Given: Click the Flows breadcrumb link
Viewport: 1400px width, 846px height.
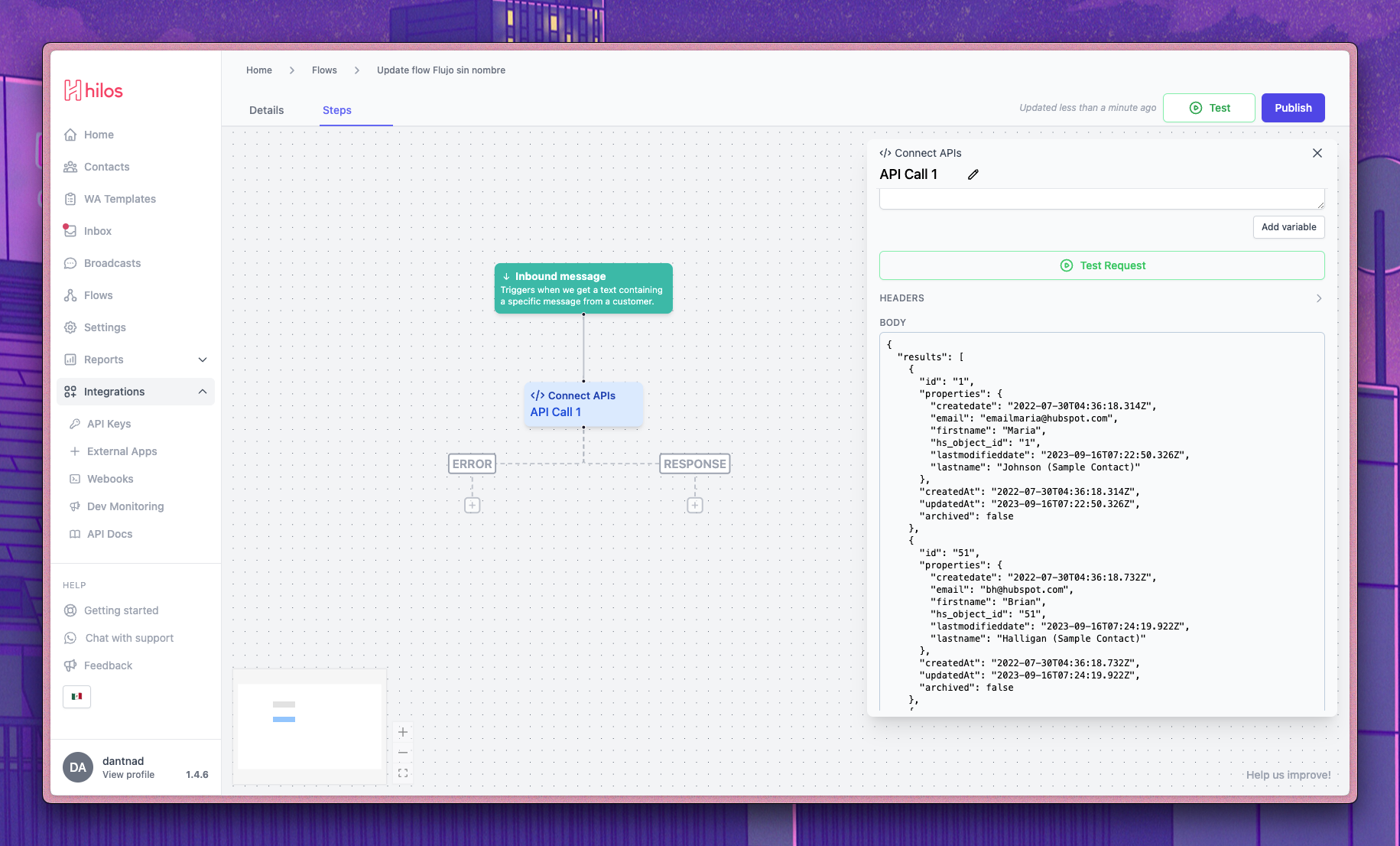Looking at the screenshot, I should click(324, 70).
